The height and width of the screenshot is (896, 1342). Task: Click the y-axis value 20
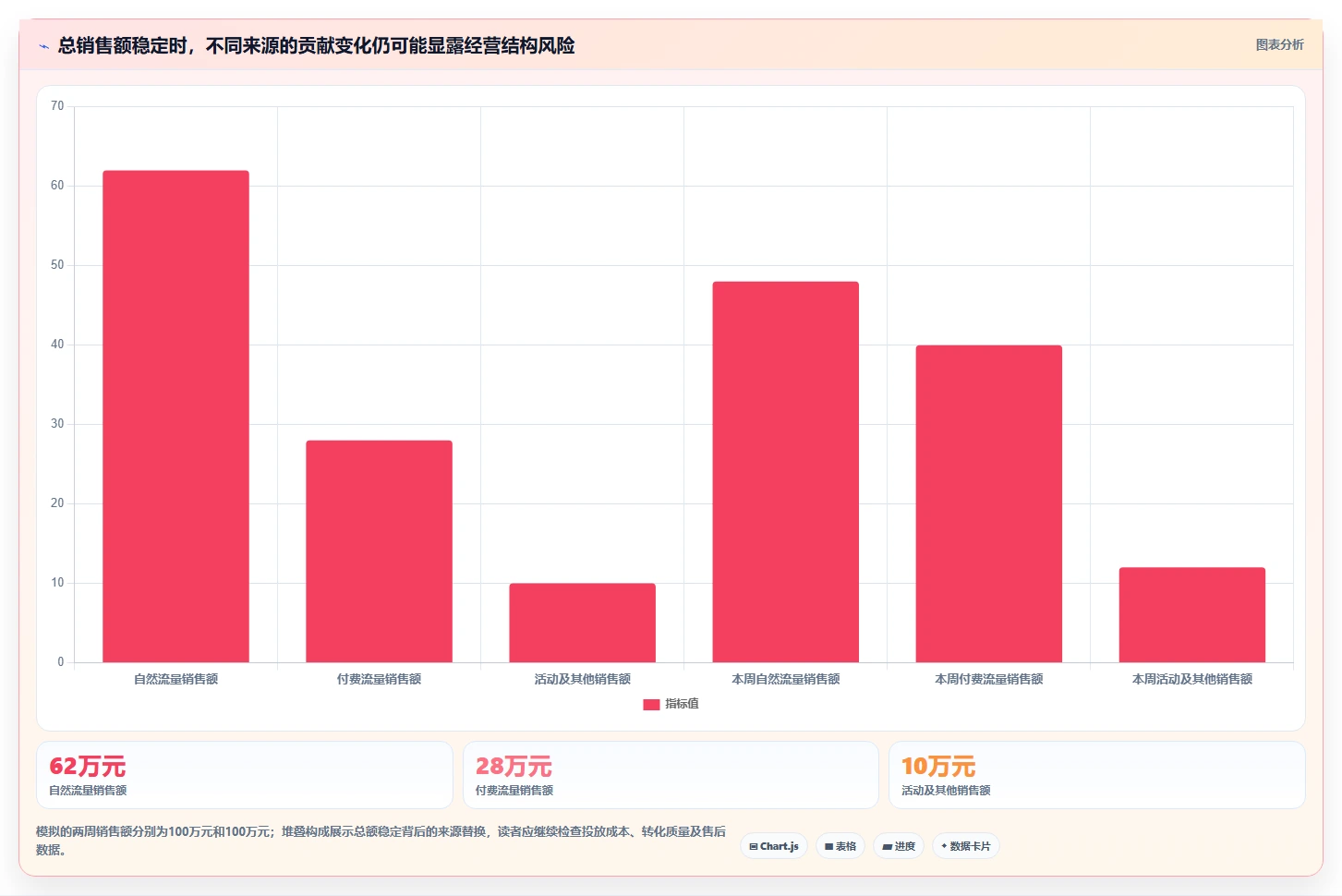click(x=57, y=503)
